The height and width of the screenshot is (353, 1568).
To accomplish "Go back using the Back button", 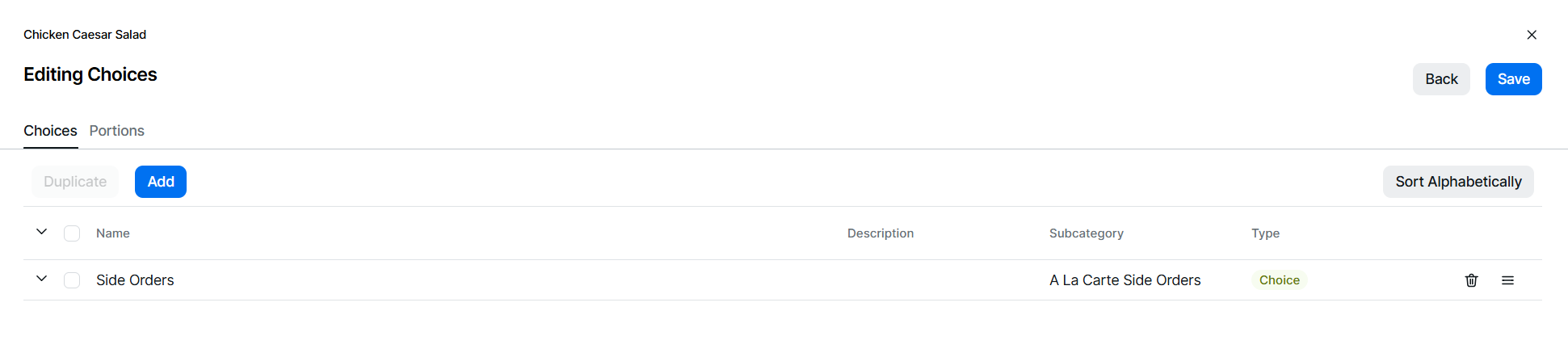I will (1441, 79).
